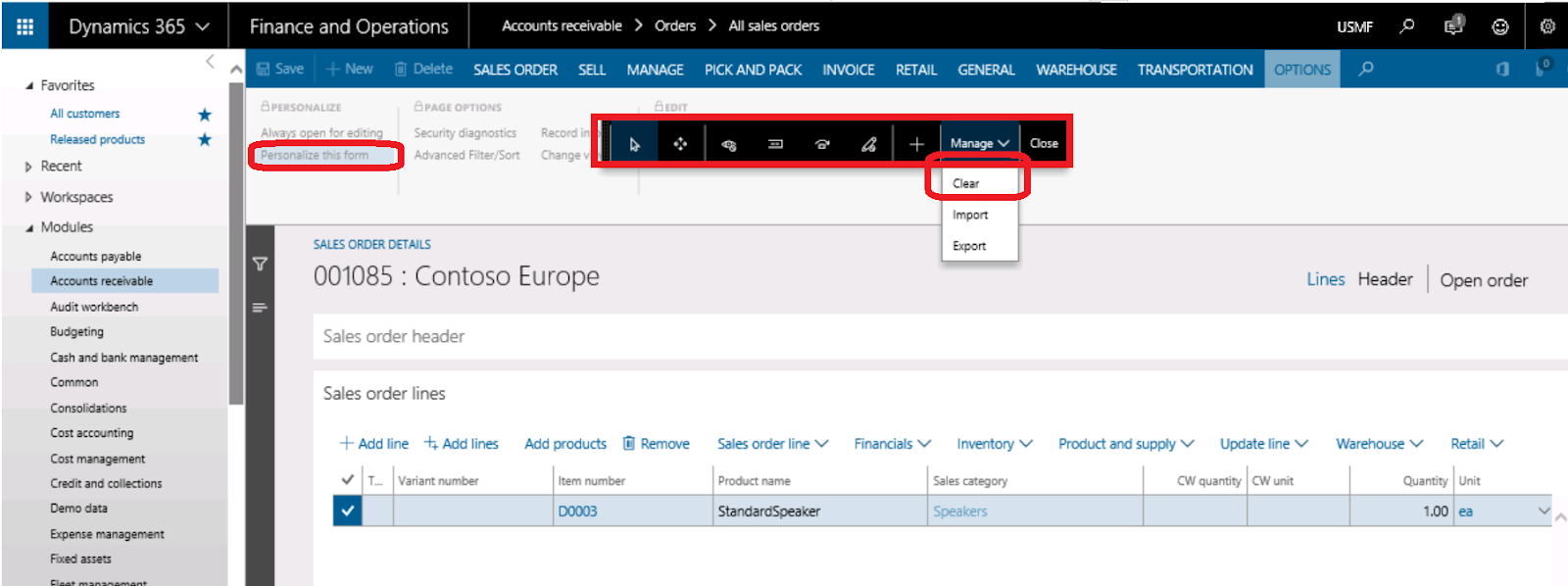This screenshot has width=1568, height=586.
Task: Collapse the Modules tree node
Action: (x=28, y=227)
